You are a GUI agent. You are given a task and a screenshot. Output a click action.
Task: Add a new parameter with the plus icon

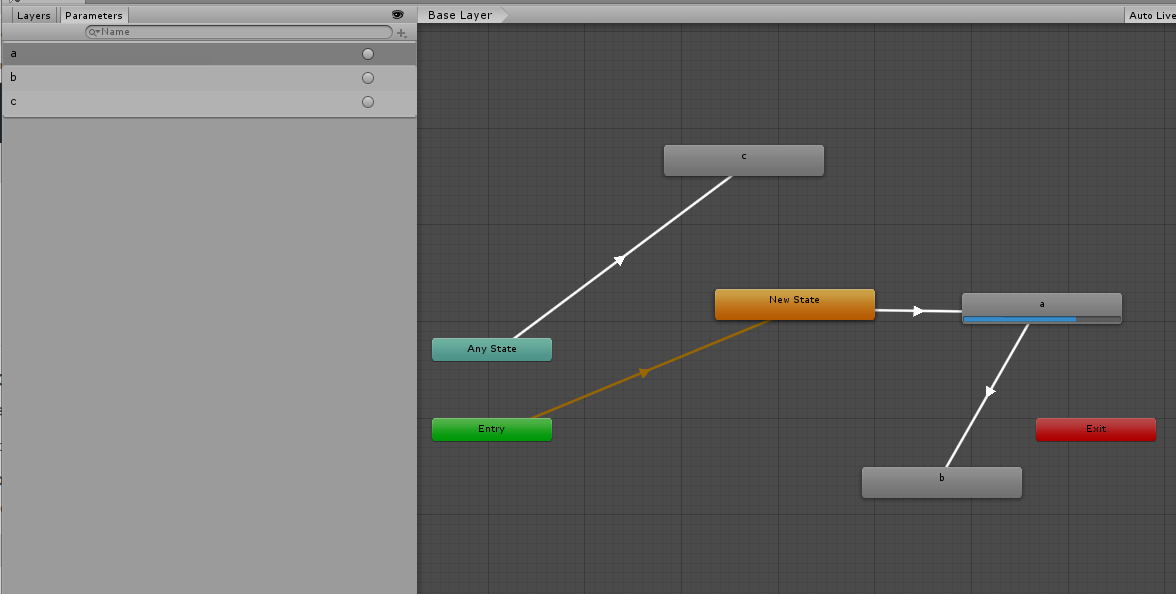[x=401, y=32]
